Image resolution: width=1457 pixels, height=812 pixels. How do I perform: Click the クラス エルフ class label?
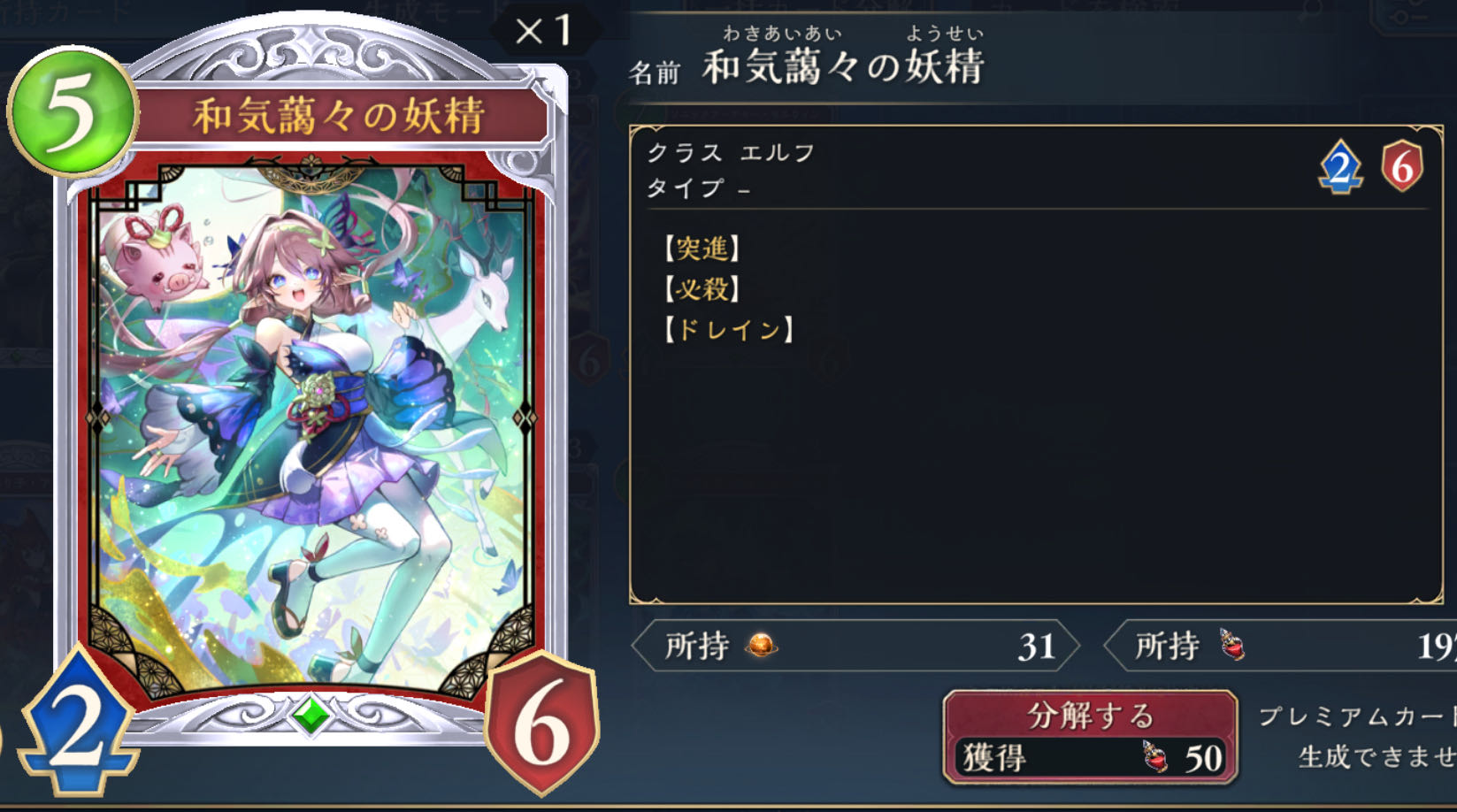click(x=731, y=153)
